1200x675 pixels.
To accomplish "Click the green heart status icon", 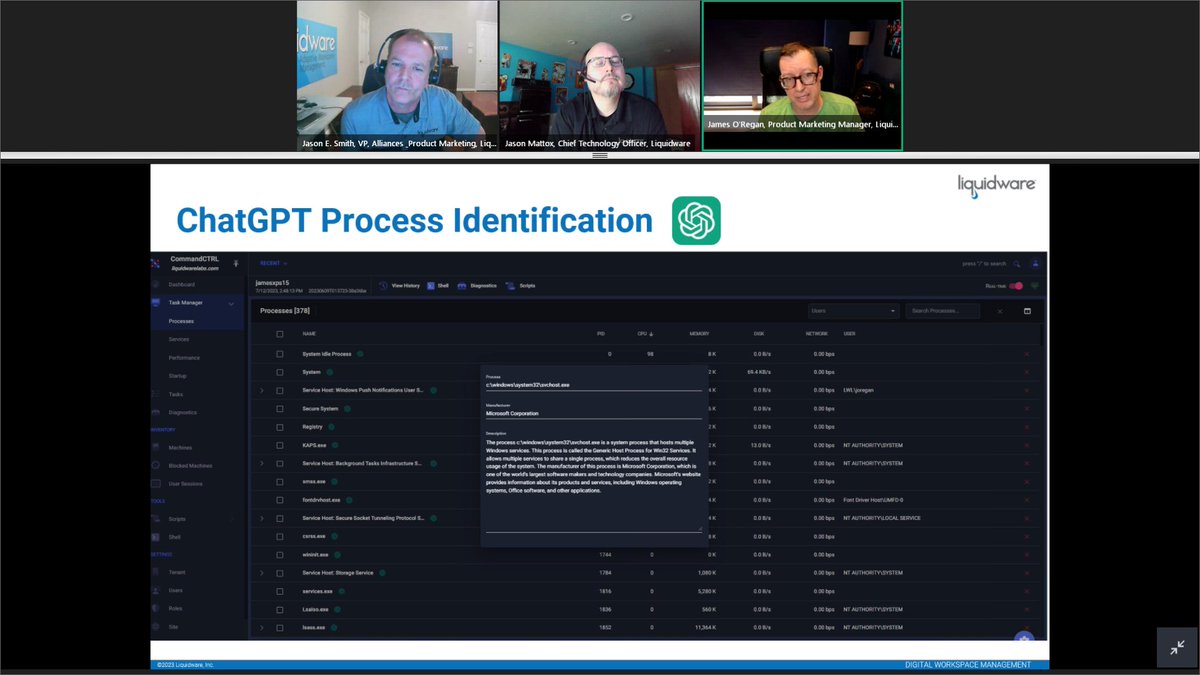I will pos(1035,286).
